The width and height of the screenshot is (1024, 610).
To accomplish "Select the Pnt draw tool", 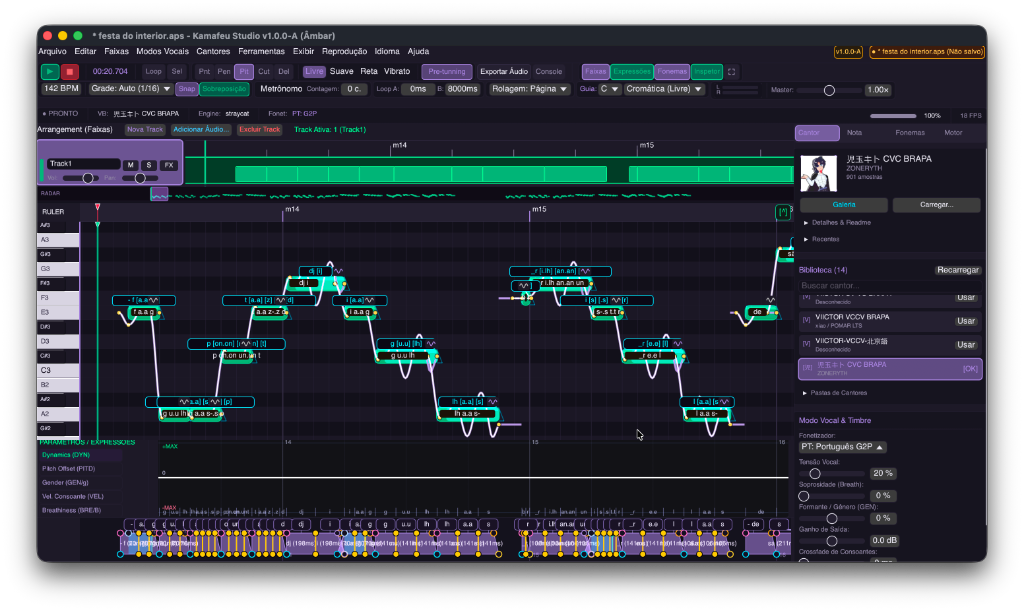I will (204, 72).
